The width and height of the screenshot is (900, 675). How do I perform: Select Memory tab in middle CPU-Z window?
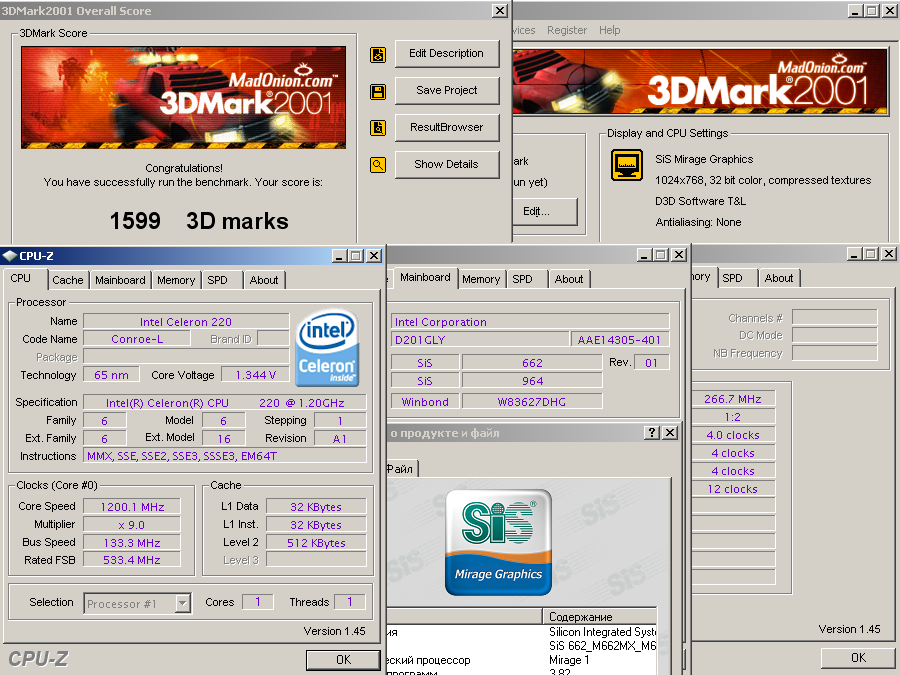(x=481, y=279)
